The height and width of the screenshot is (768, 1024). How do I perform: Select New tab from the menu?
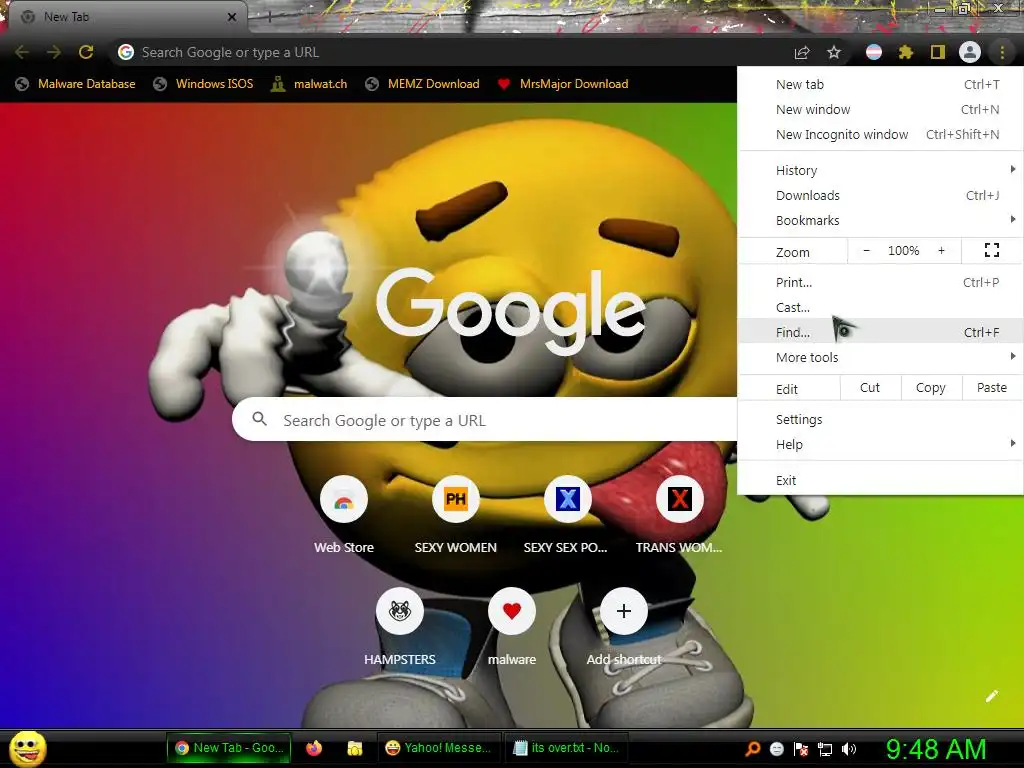pos(880,84)
